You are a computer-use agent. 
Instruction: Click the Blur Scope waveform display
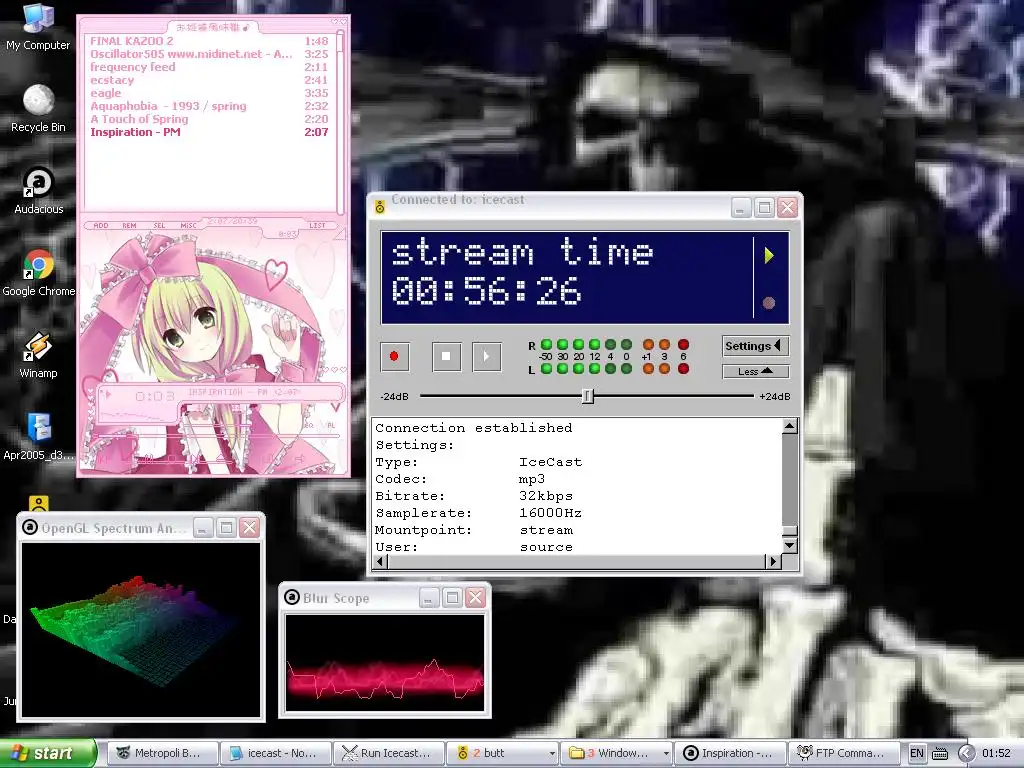[x=385, y=662]
